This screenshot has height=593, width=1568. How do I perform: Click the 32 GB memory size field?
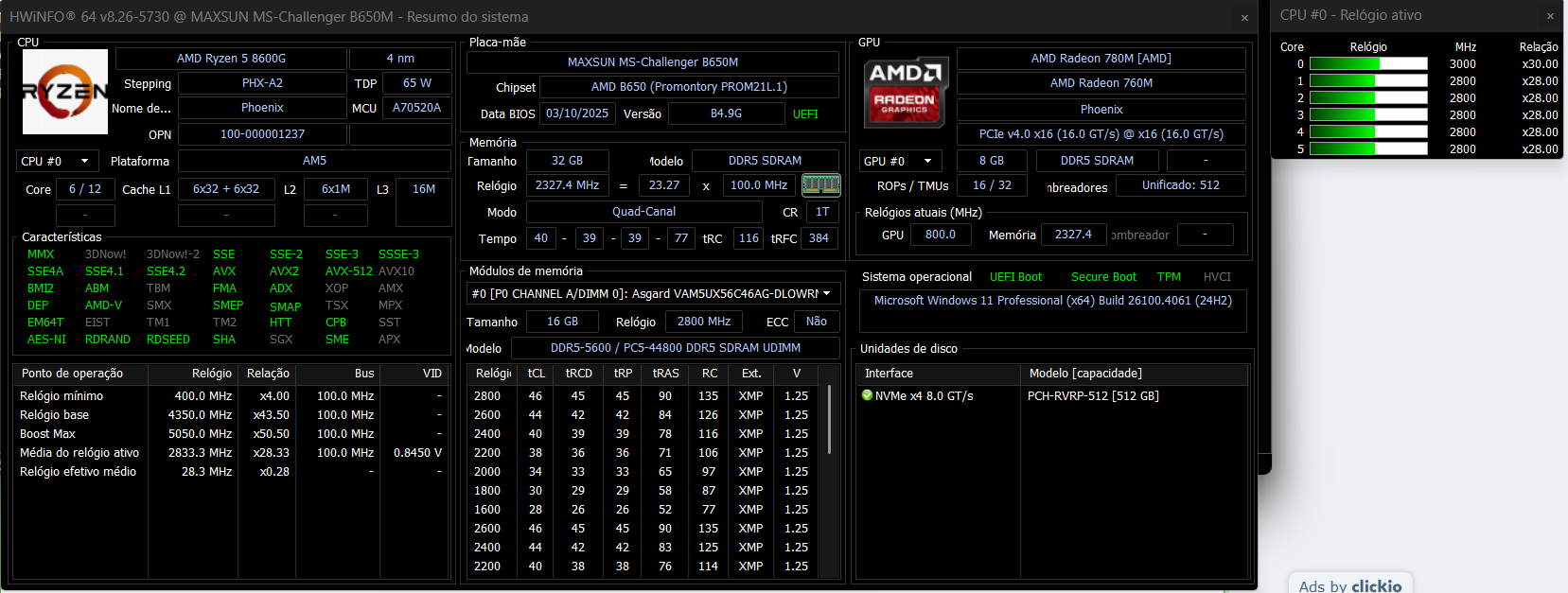point(567,161)
